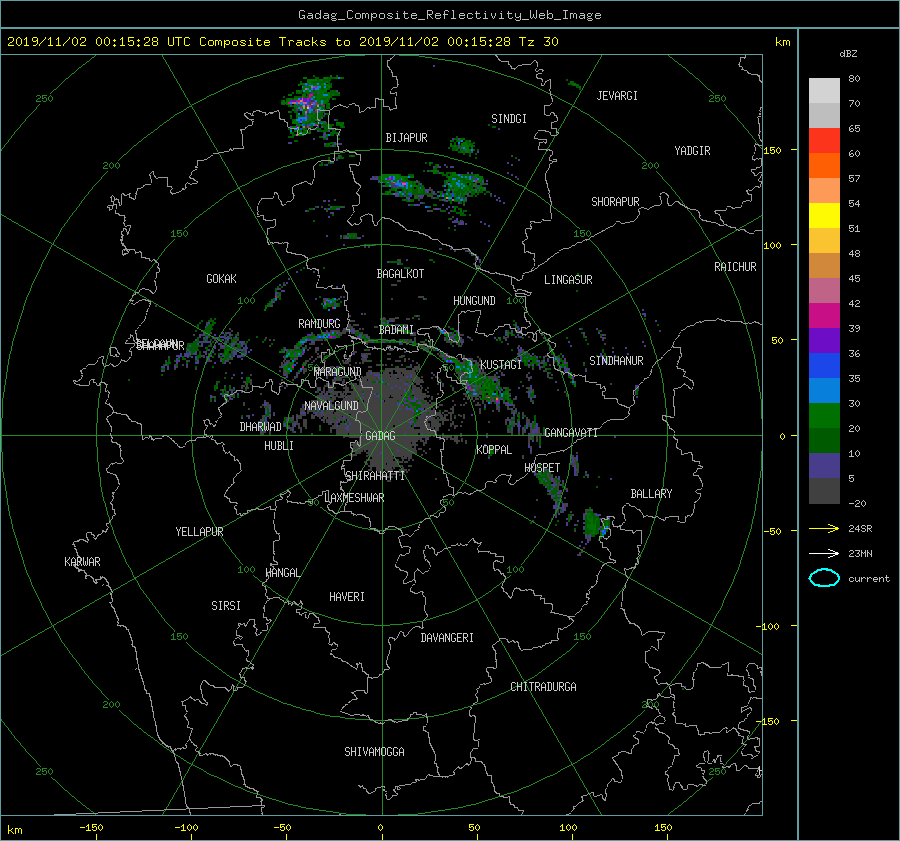900x841 pixels.
Task: Click the KOPPAL city label
Action: tap(494, 450)
